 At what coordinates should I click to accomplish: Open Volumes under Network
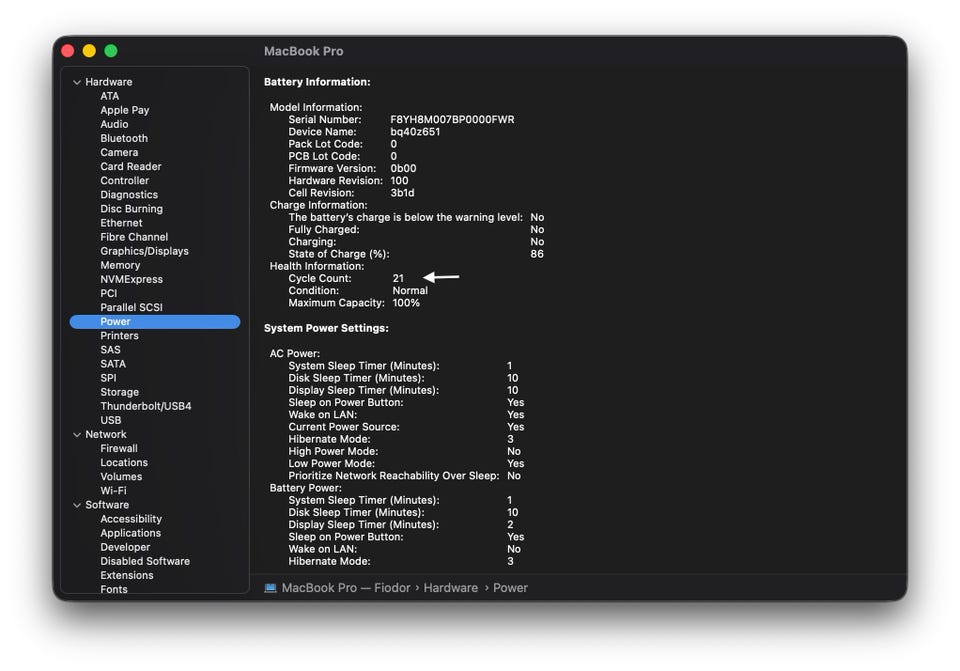121,476
